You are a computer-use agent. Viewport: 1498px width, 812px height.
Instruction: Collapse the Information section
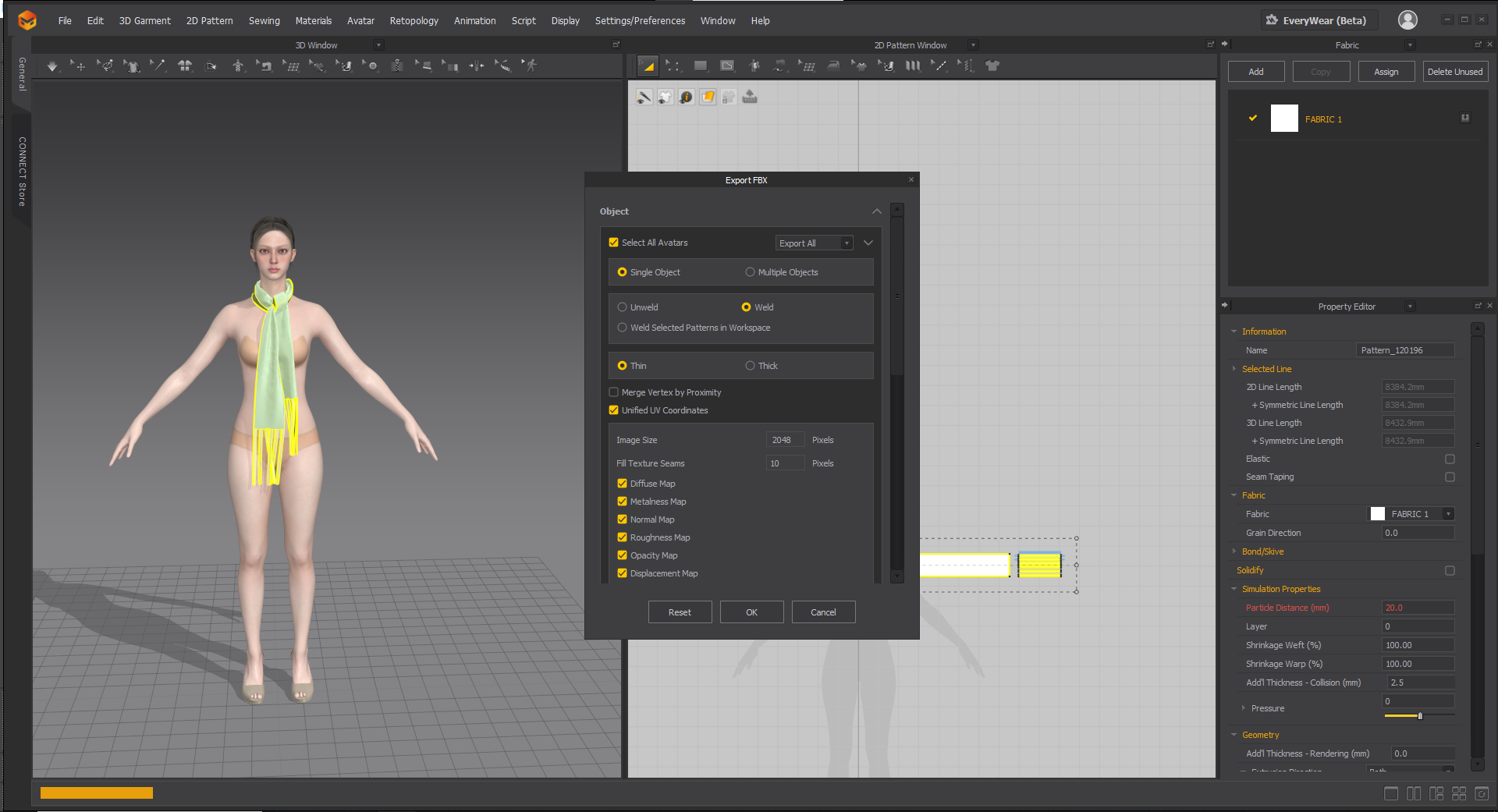coord(1234,332)
